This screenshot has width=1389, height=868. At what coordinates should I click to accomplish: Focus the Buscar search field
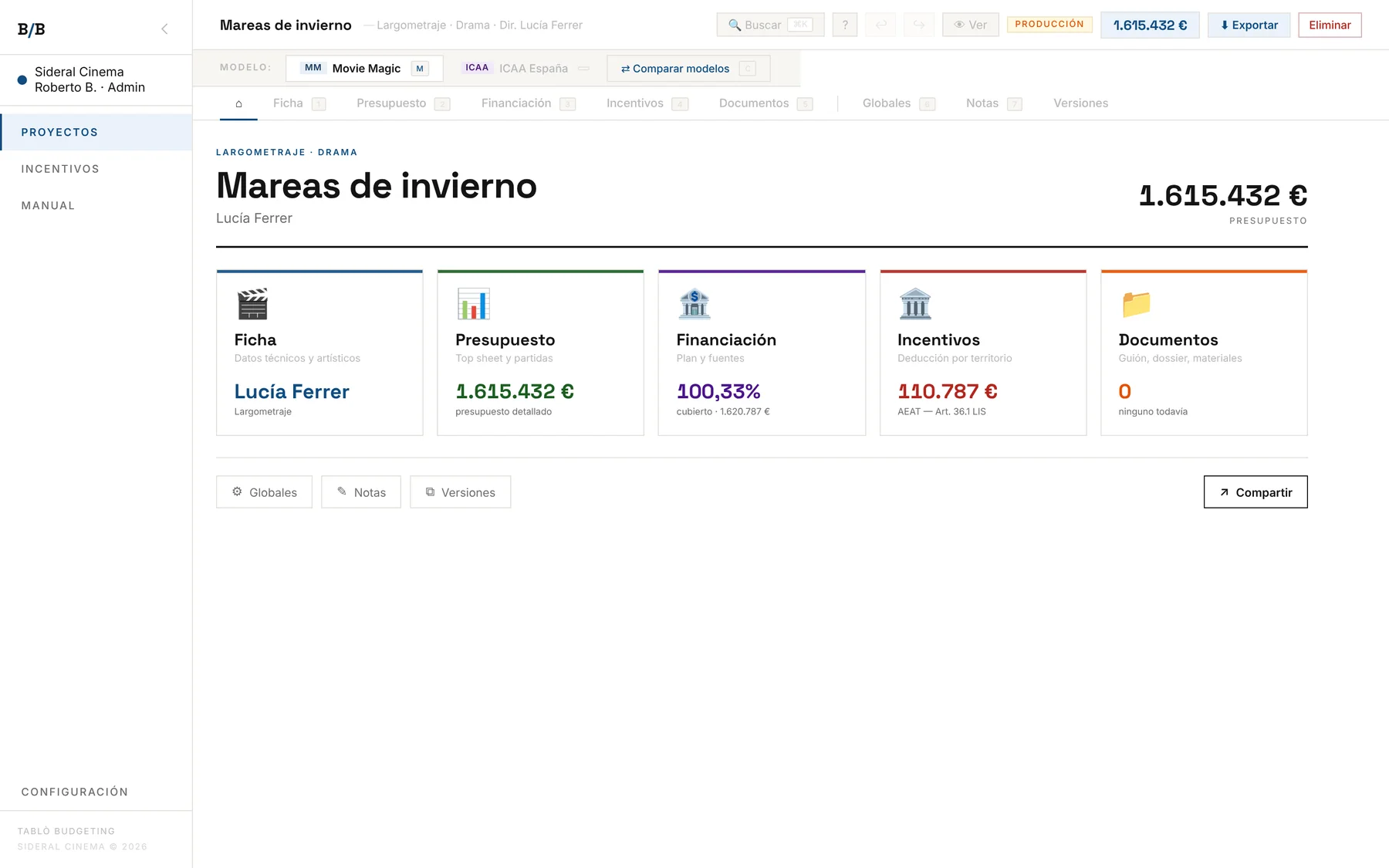pos(770,25)
